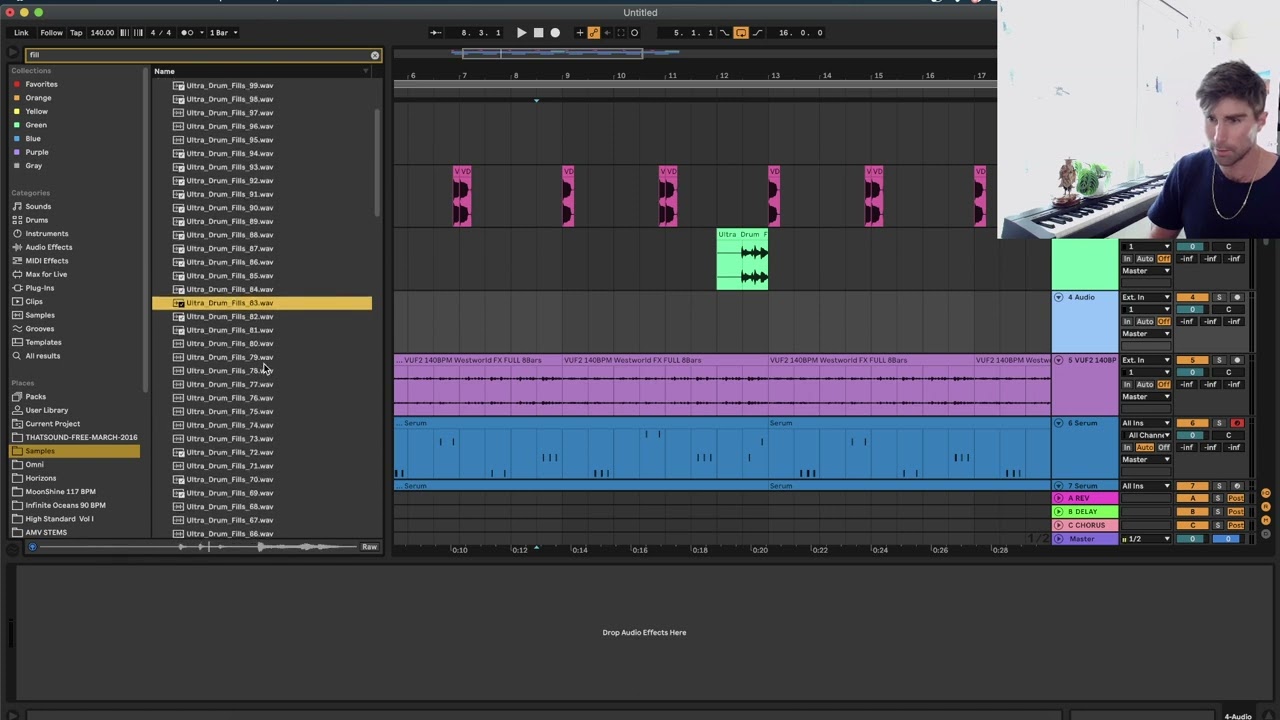Screen dimensions: 1280x720
Task: Open Drums category in browser
Action: 36,220
